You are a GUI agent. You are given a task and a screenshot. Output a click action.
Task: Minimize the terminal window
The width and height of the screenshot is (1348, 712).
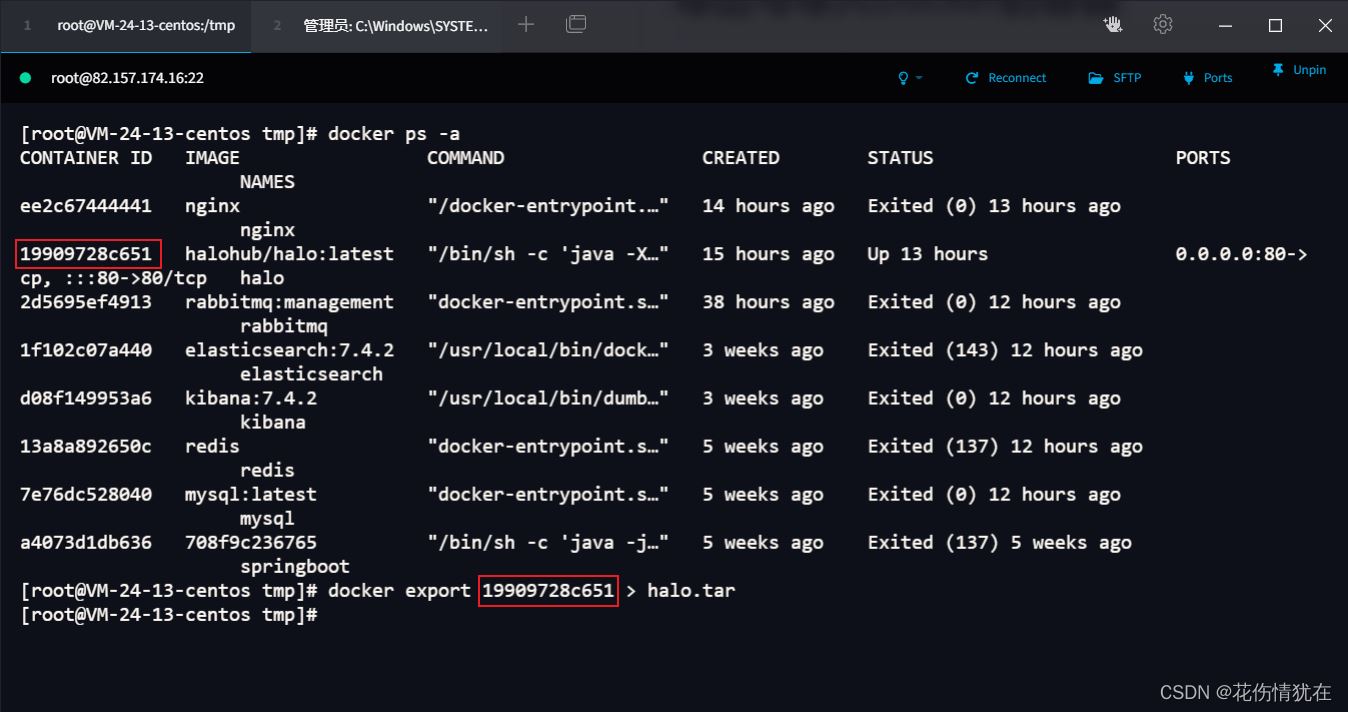tap(1225, 25)
